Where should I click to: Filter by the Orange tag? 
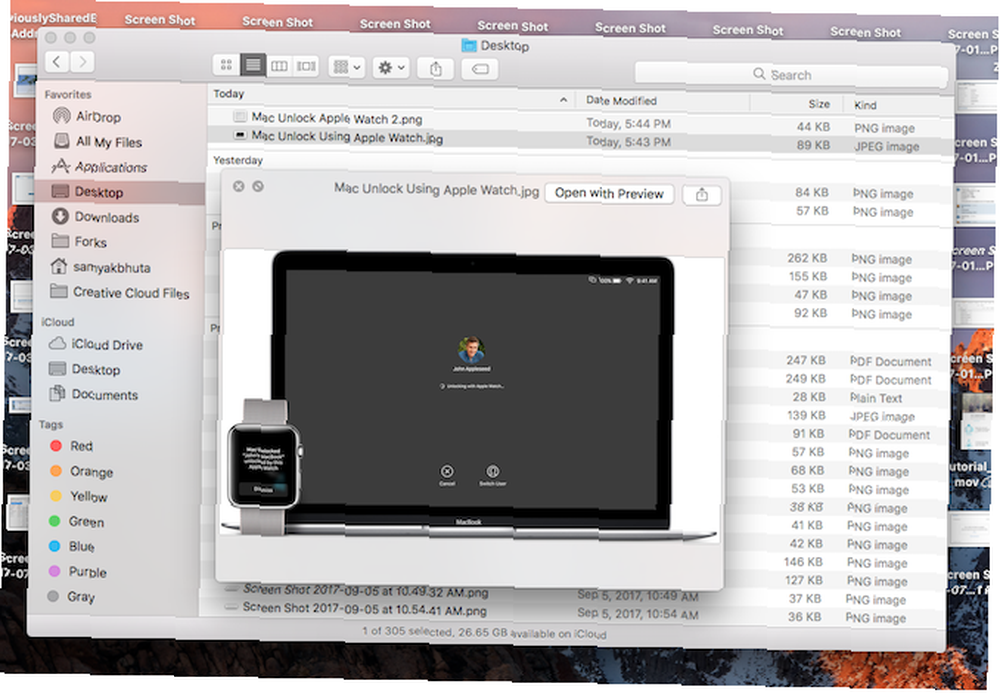(x=91, y=471)
